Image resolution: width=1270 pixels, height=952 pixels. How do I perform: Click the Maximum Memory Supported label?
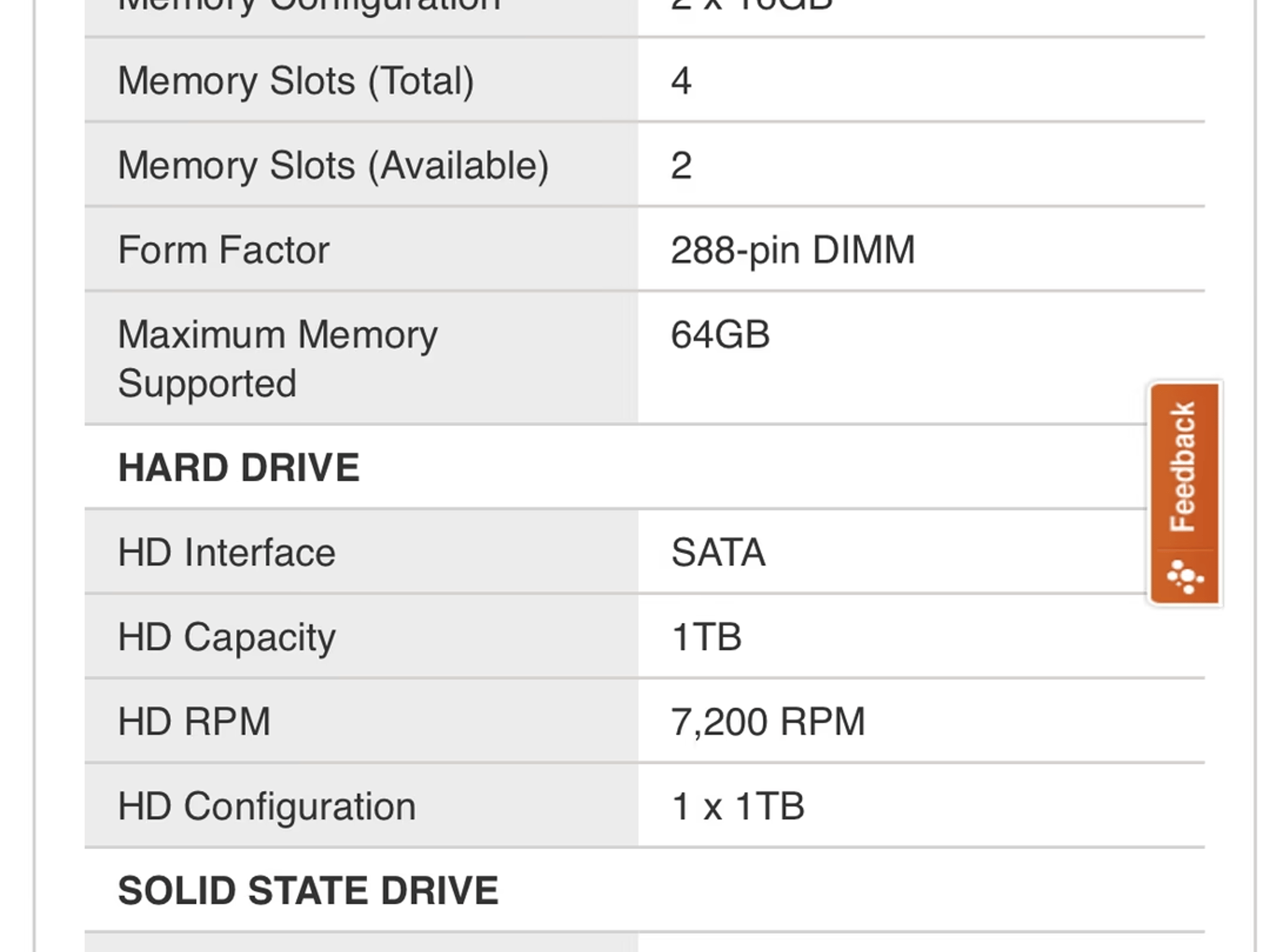tap(277, 358)
